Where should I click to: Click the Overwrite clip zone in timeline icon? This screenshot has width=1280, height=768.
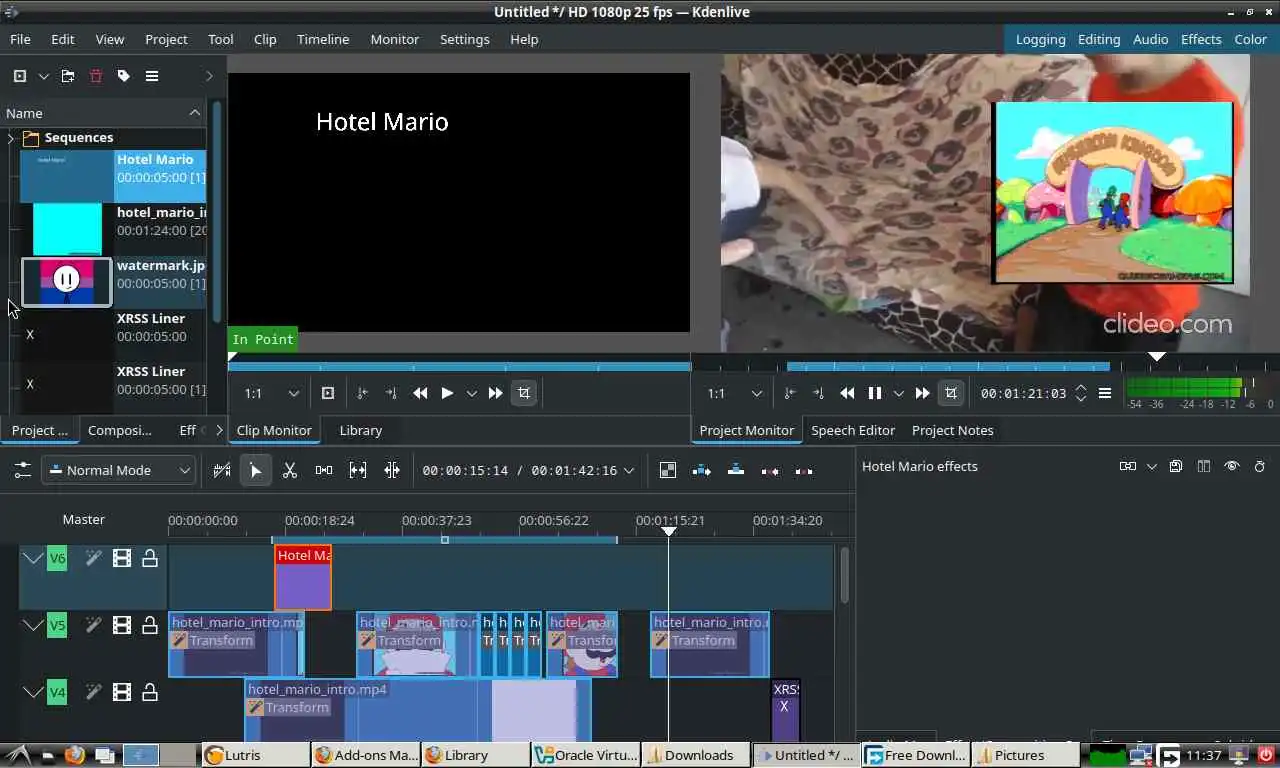tap(736, 470)
